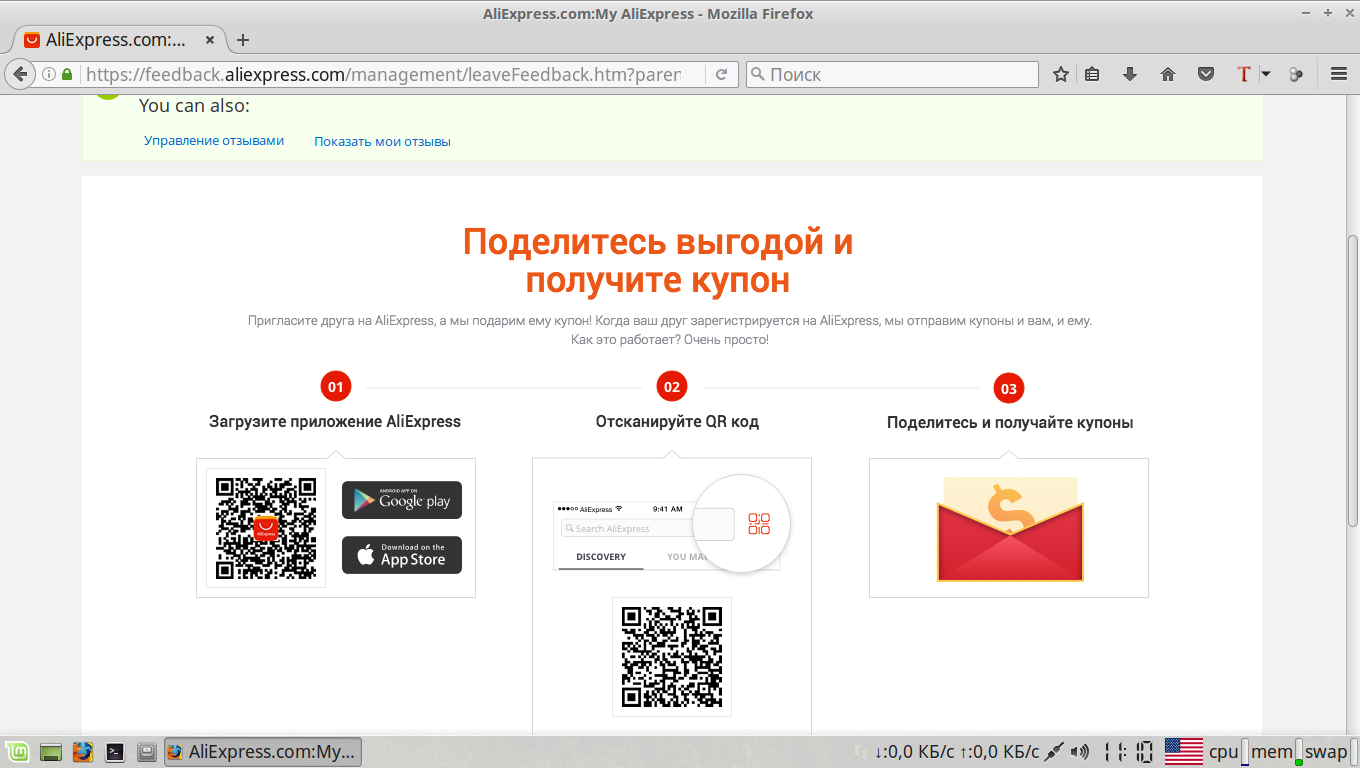Image resolution: width=1360 pixels, height=768 pixels.
Task: Click the QR code under the scan illustration
Action: click(672, 657)
